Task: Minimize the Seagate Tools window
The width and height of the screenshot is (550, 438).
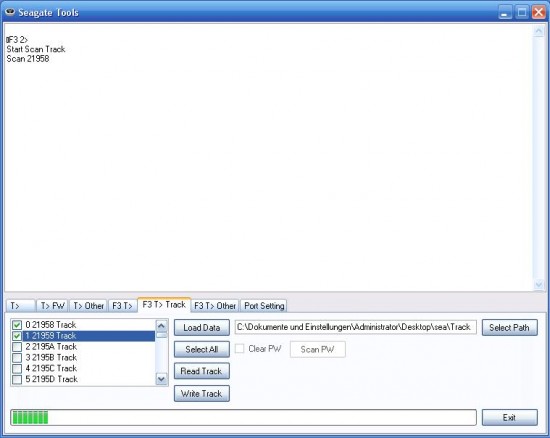Action: coord(505,13)
